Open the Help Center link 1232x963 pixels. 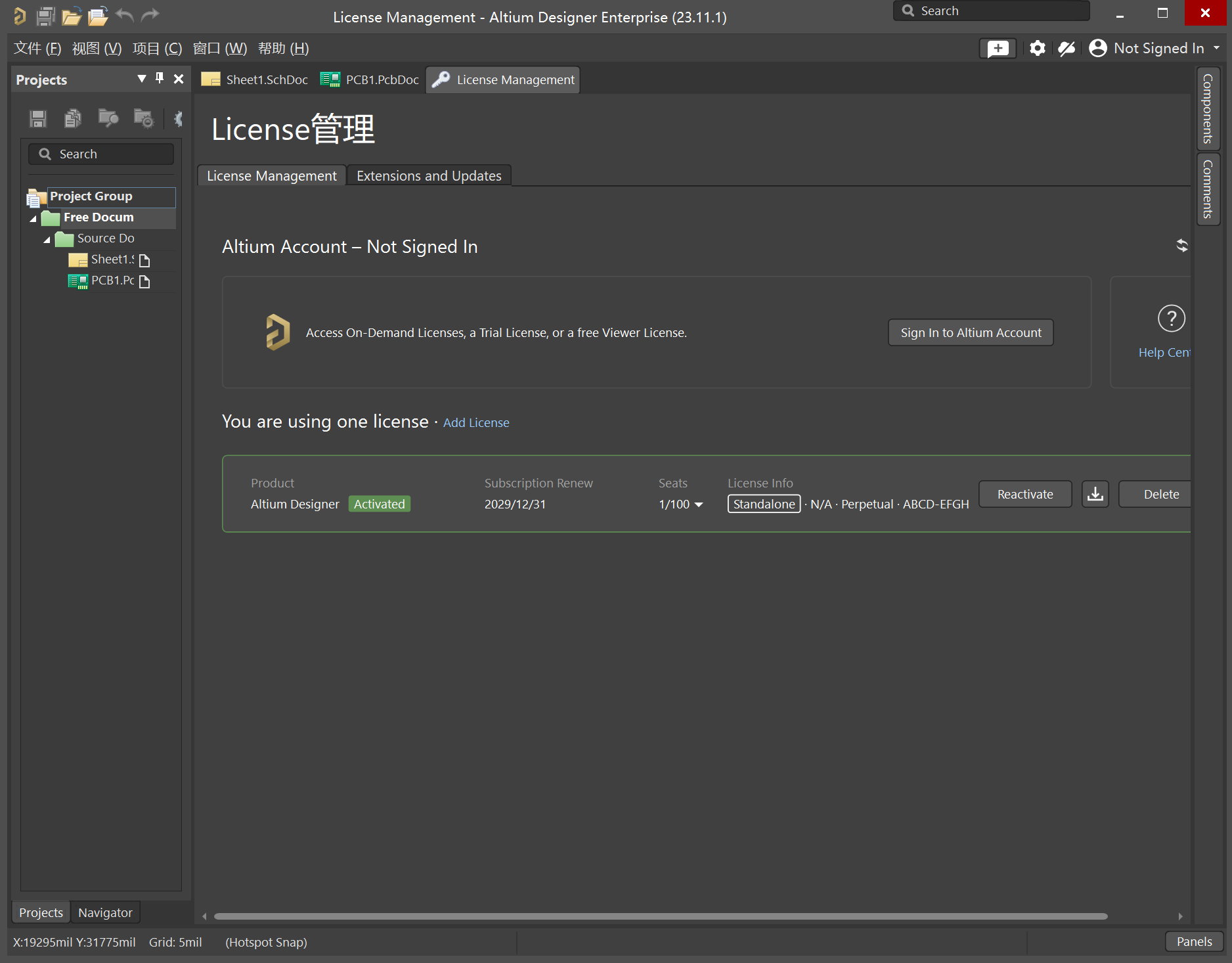1164,353
